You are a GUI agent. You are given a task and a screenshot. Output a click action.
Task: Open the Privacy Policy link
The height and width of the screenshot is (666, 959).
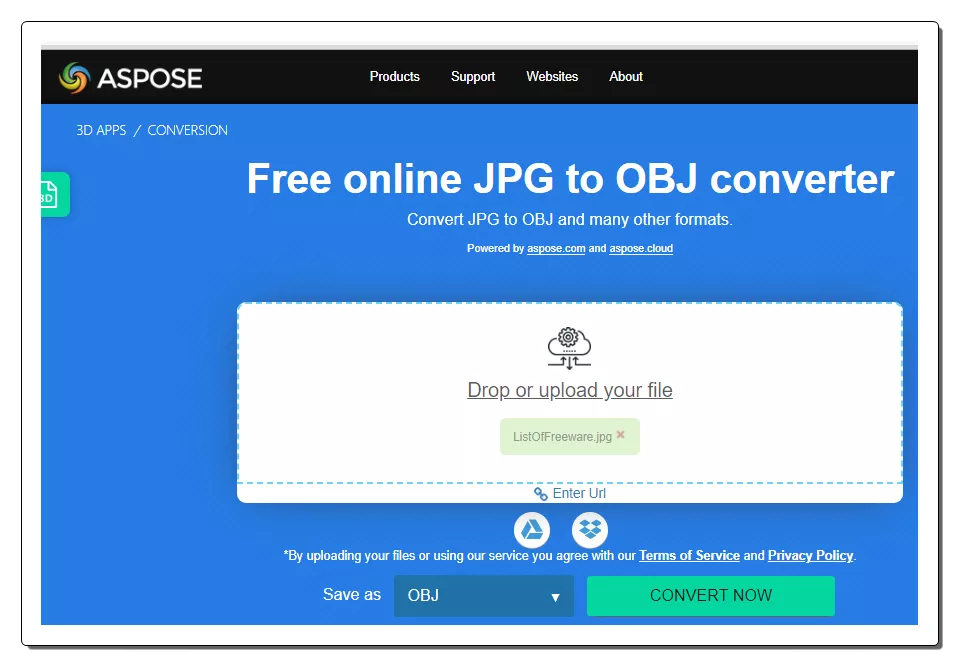pos(810,555)
